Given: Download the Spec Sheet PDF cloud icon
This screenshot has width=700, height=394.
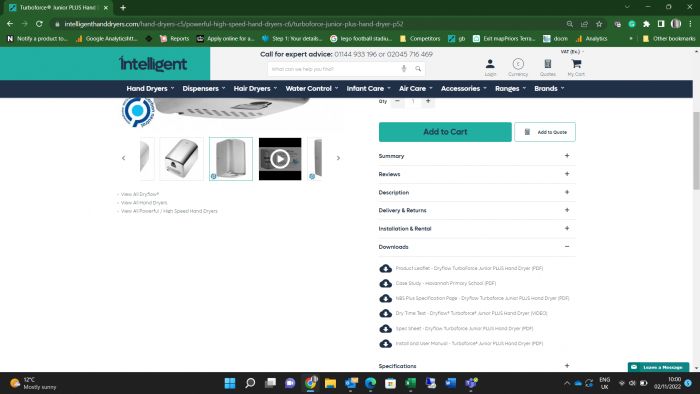Looking at the screenshot, I should pos(385,328).
